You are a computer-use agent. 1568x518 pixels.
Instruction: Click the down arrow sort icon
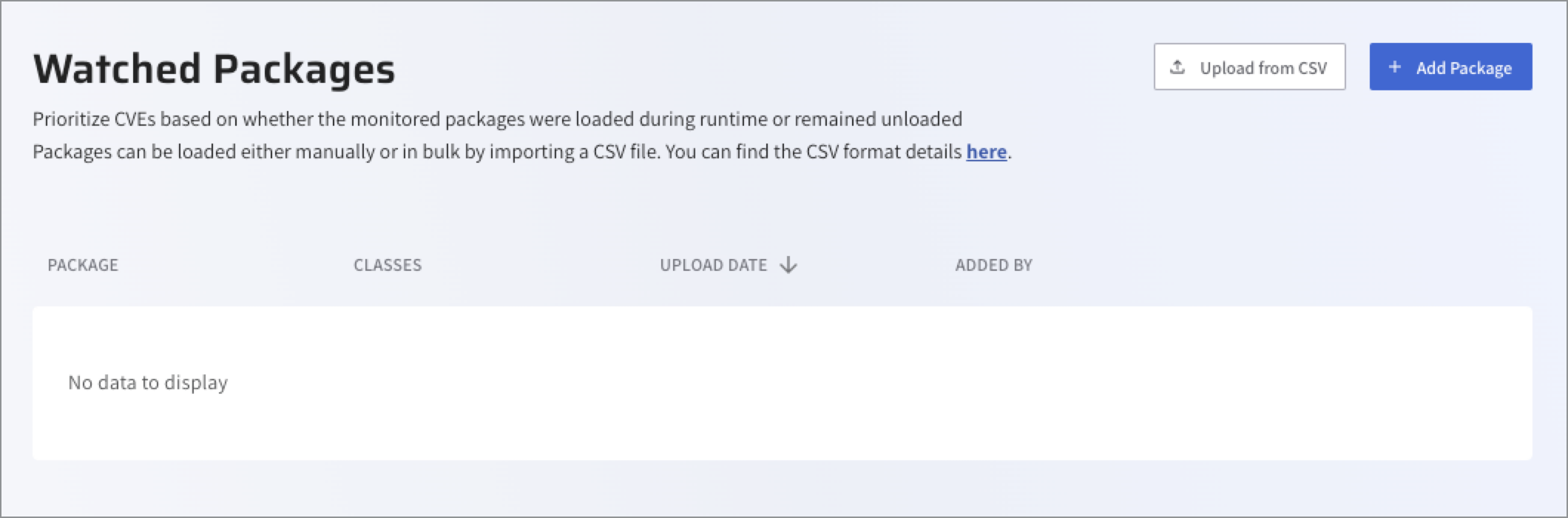788,265
